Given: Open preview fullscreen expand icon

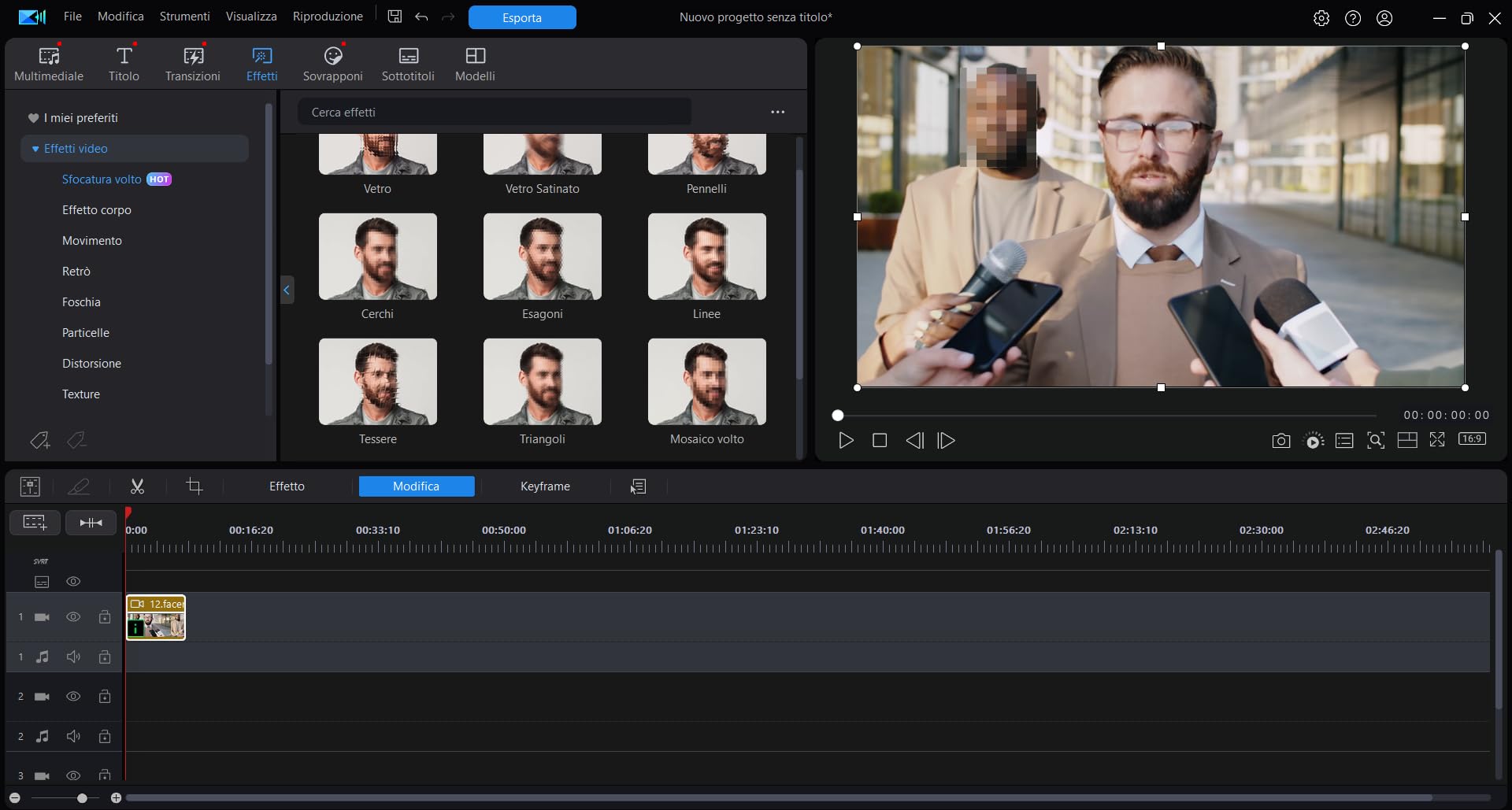Looking at the screenshot, I should (x=1437, y=440).
